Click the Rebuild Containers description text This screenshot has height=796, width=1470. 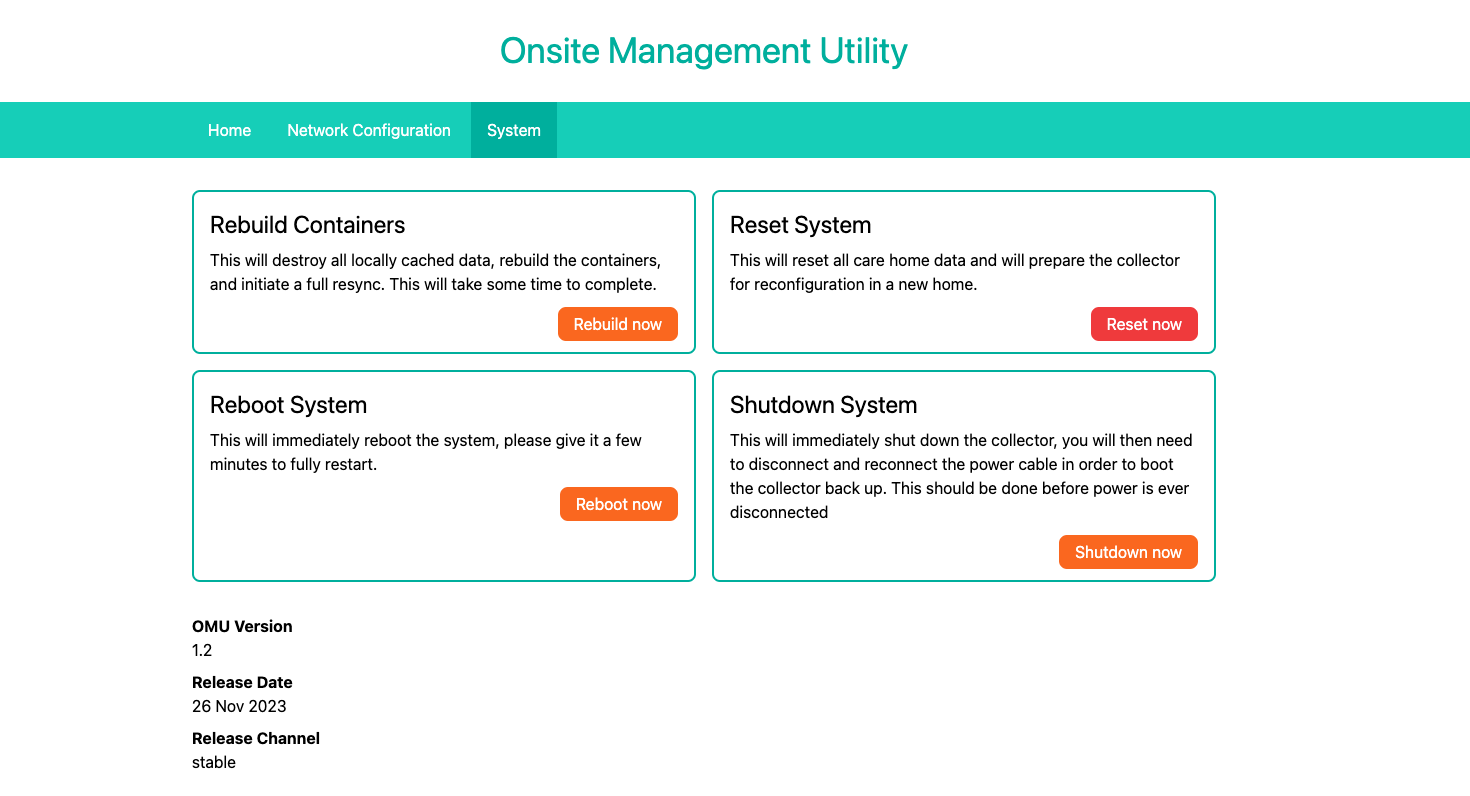435,272
